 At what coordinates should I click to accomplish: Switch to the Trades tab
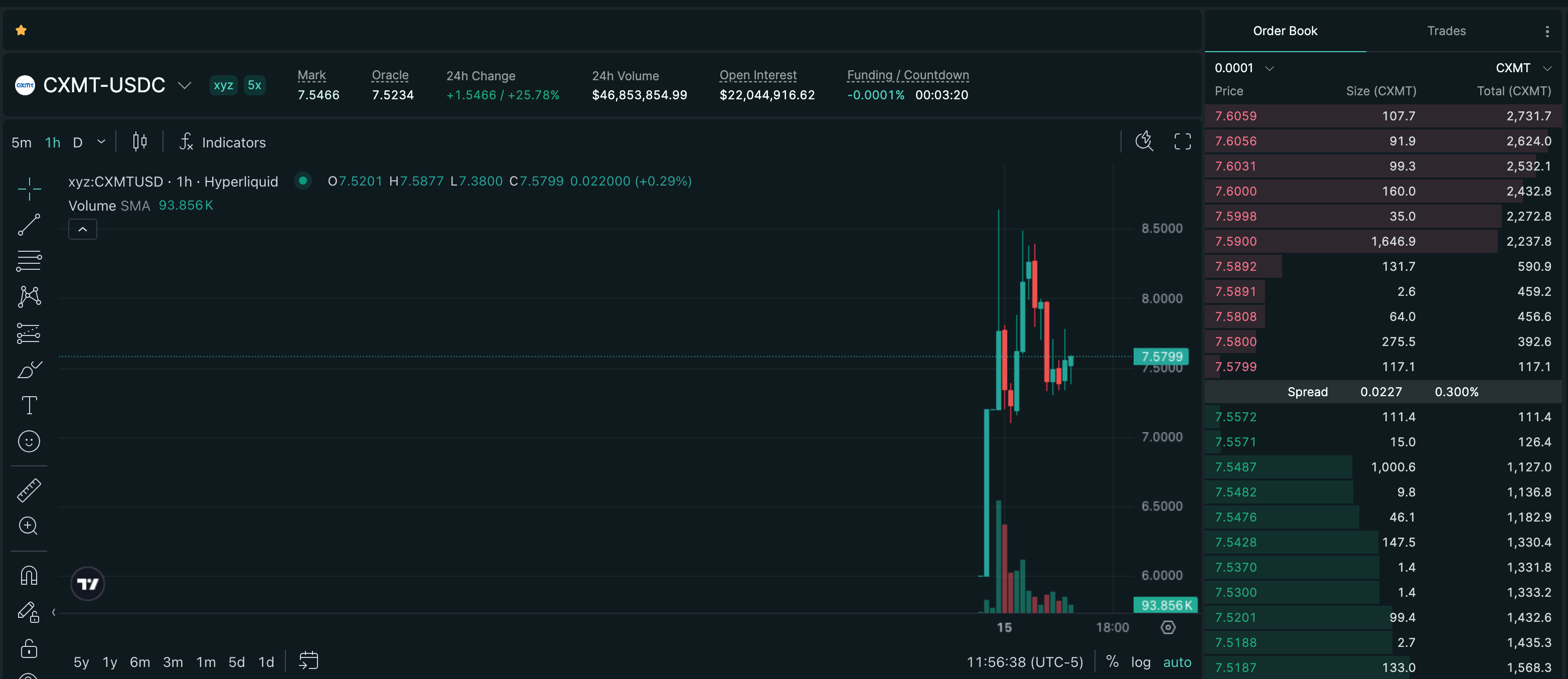[x=1446, y=31]
